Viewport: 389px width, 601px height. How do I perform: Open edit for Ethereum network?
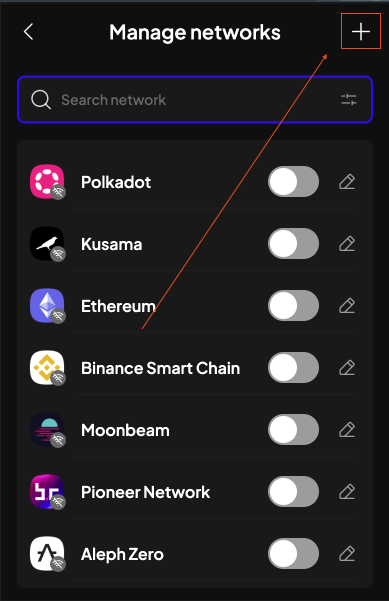(x=347, y=306)
